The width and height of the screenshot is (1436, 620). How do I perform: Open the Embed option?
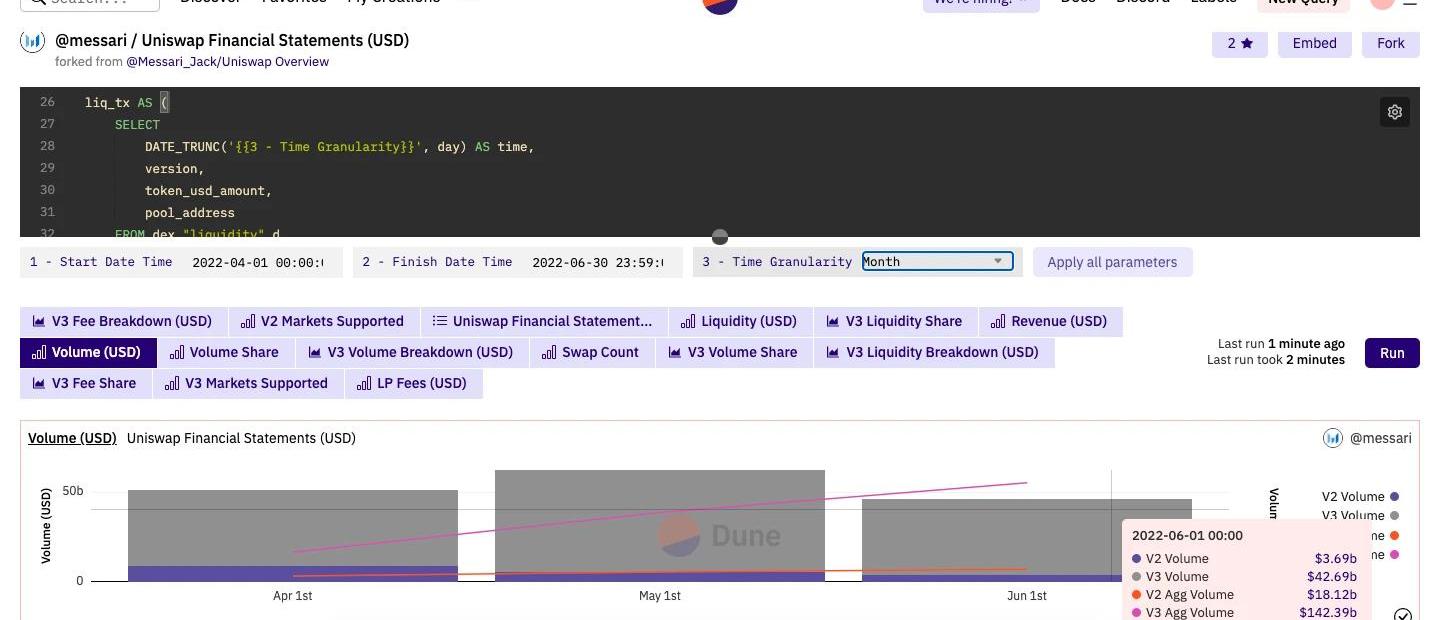1315,43
